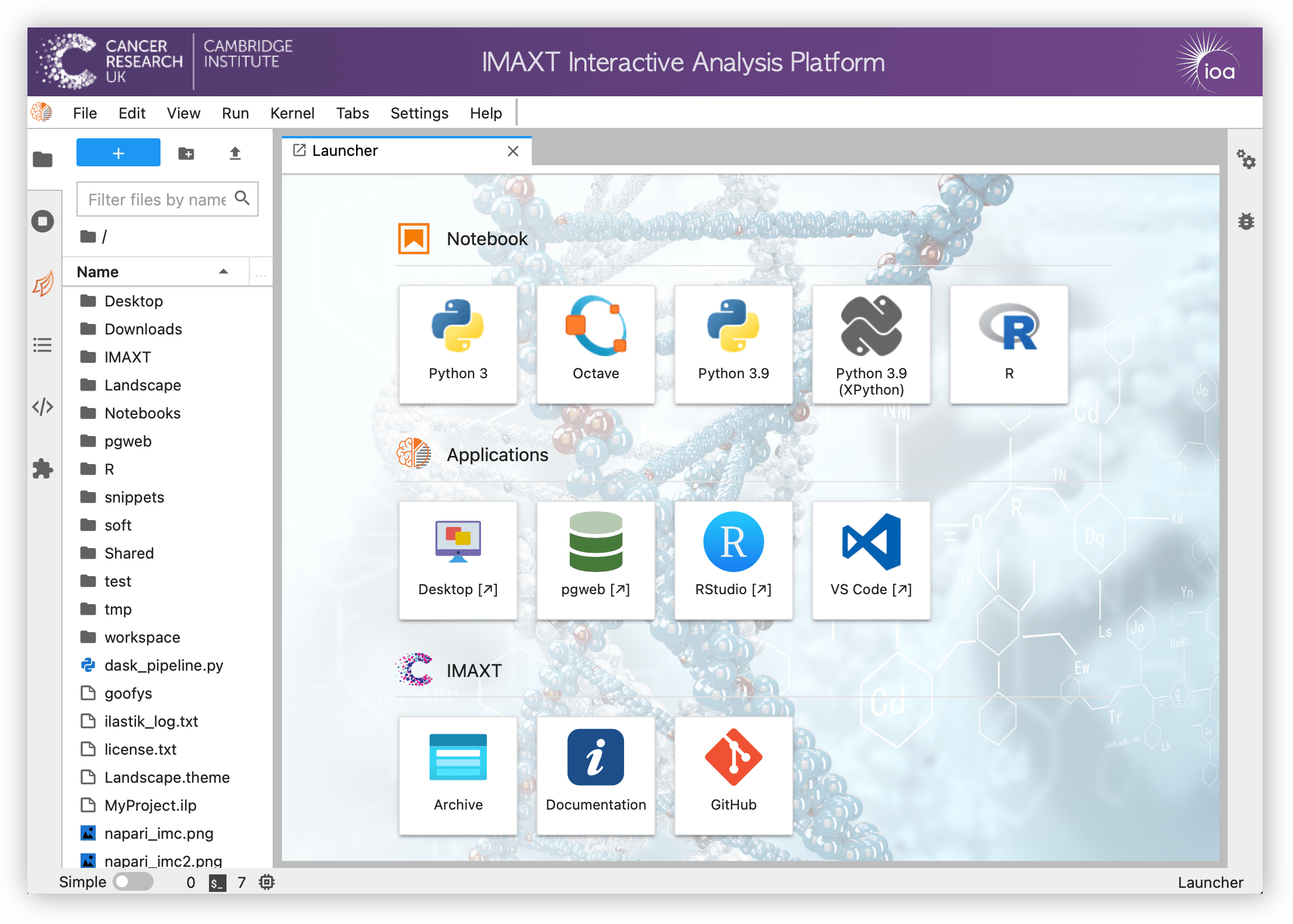
Task: Open an Octave notebook from the launcher
Action: pyautogui.click(x=595, y=344)
